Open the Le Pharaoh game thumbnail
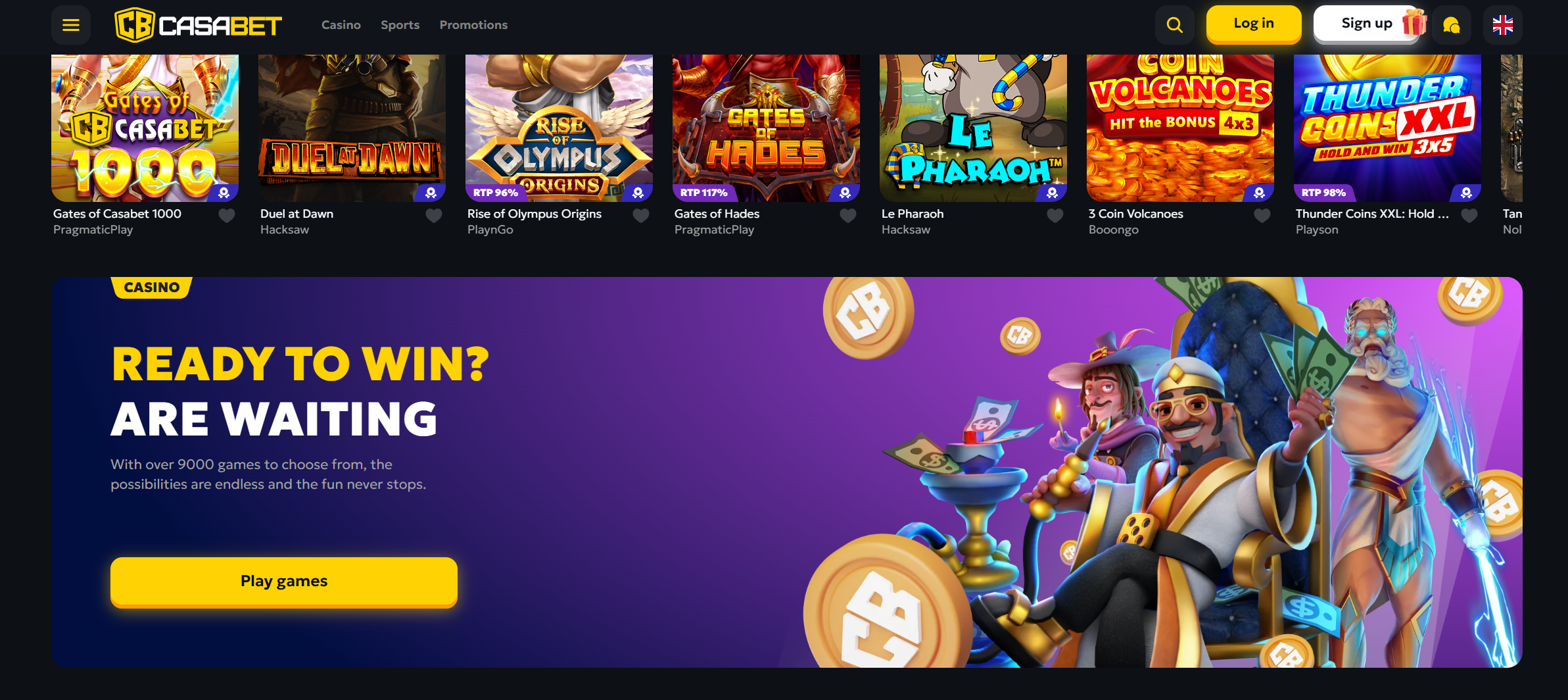The height and width of the screenshot is (700, 1568). (973, 128)
